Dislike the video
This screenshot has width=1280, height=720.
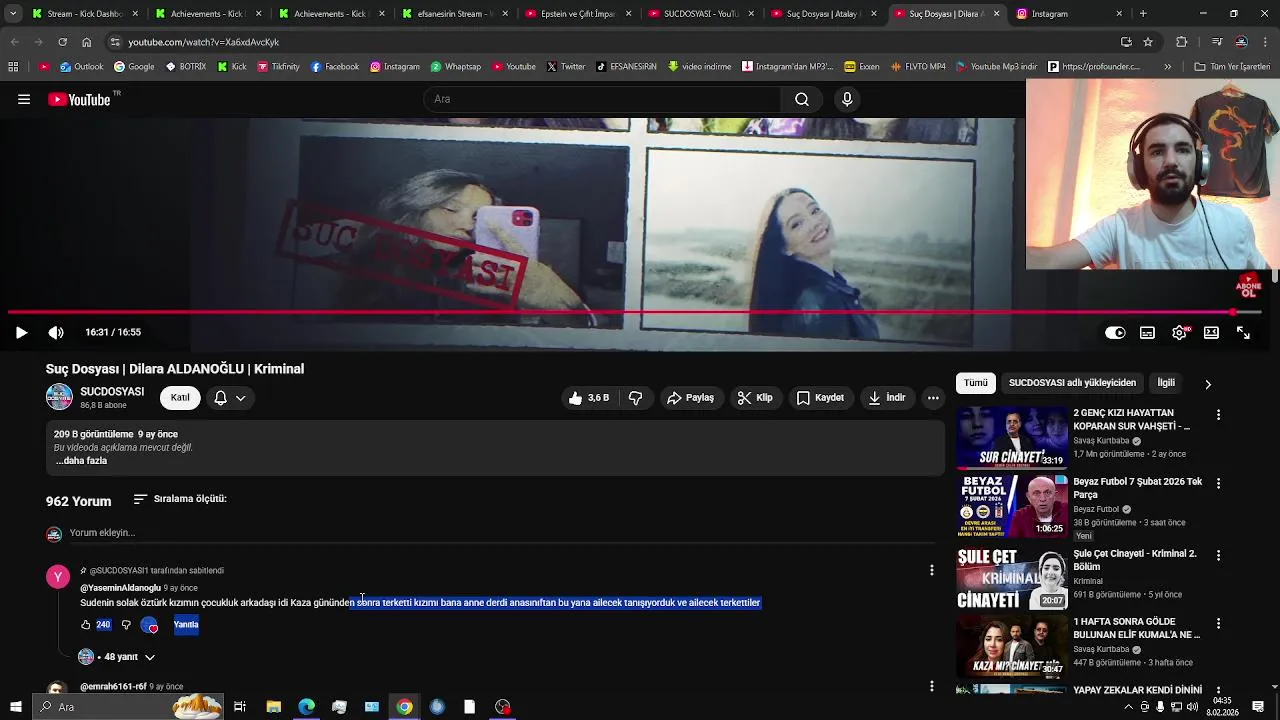pyautogui.click(x=635, y=398)
